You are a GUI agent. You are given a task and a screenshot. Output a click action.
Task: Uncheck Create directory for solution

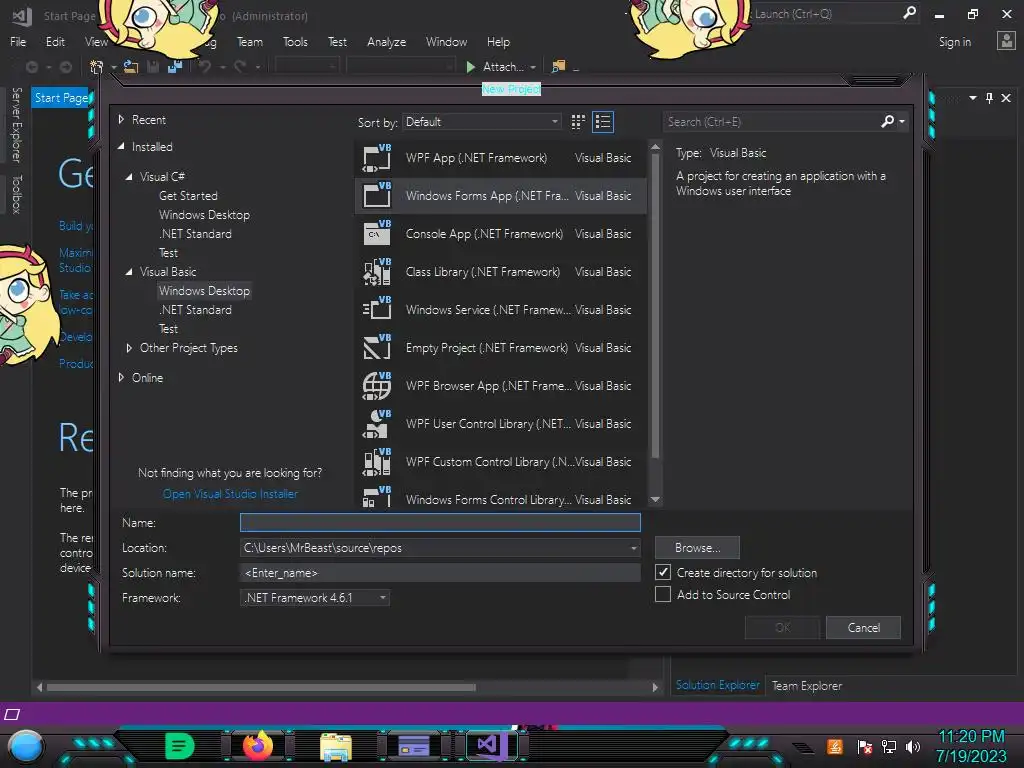click(663, 572)
